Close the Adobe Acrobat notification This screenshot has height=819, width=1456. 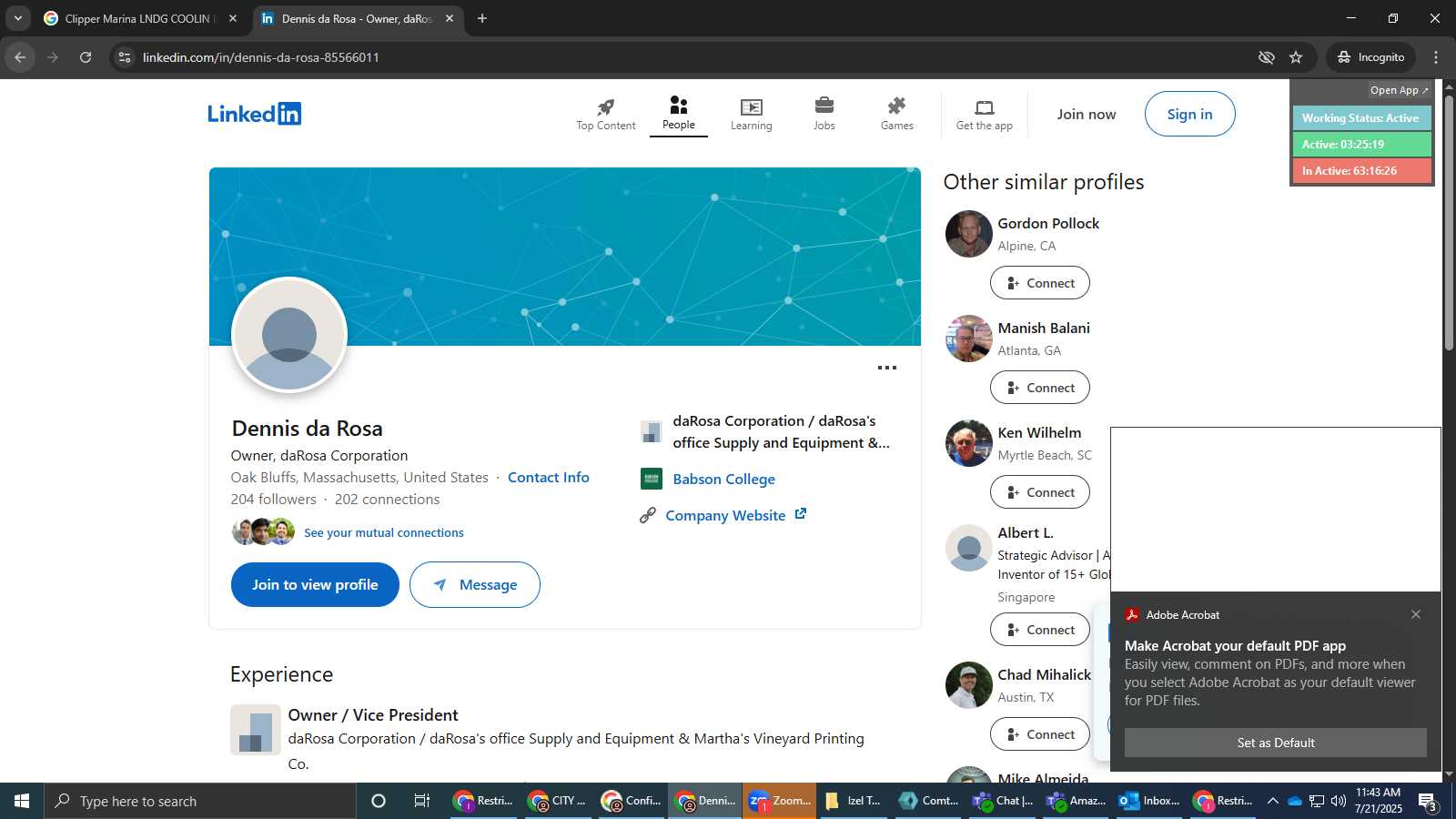coord(1416,614)
